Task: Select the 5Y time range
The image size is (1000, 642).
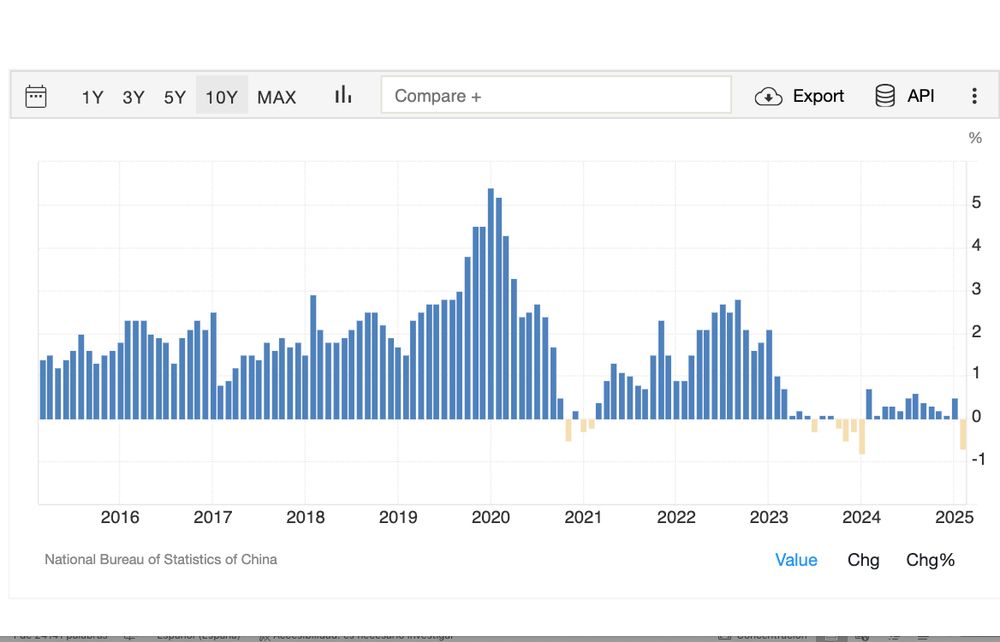Action: coord(175,97)
